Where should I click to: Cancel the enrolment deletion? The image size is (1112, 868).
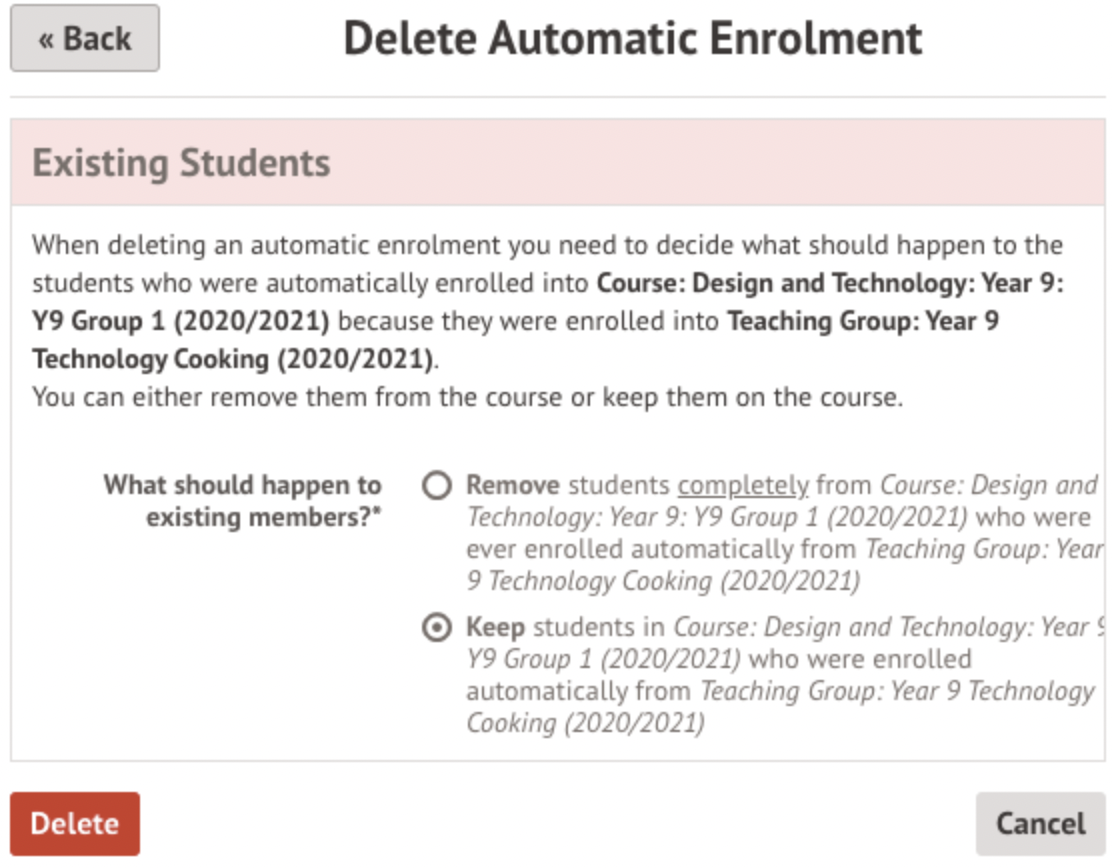(1040, 824)
